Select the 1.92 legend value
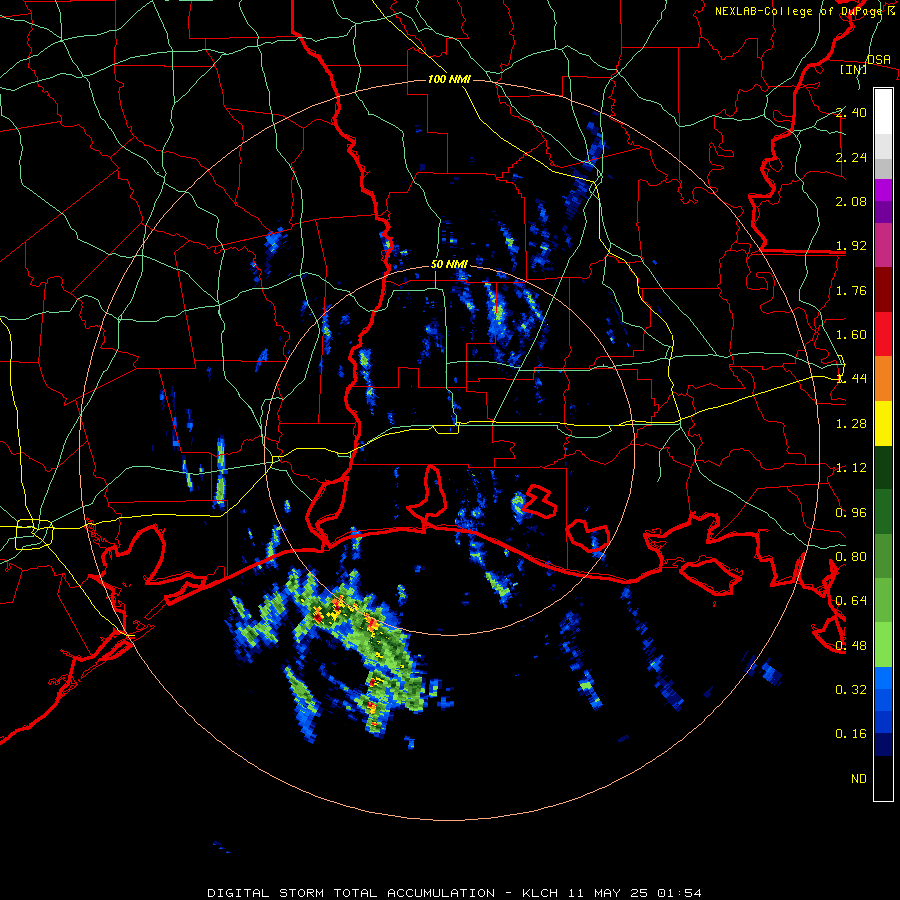This screenshot has height=900, width=900. [x=851, y=246]
